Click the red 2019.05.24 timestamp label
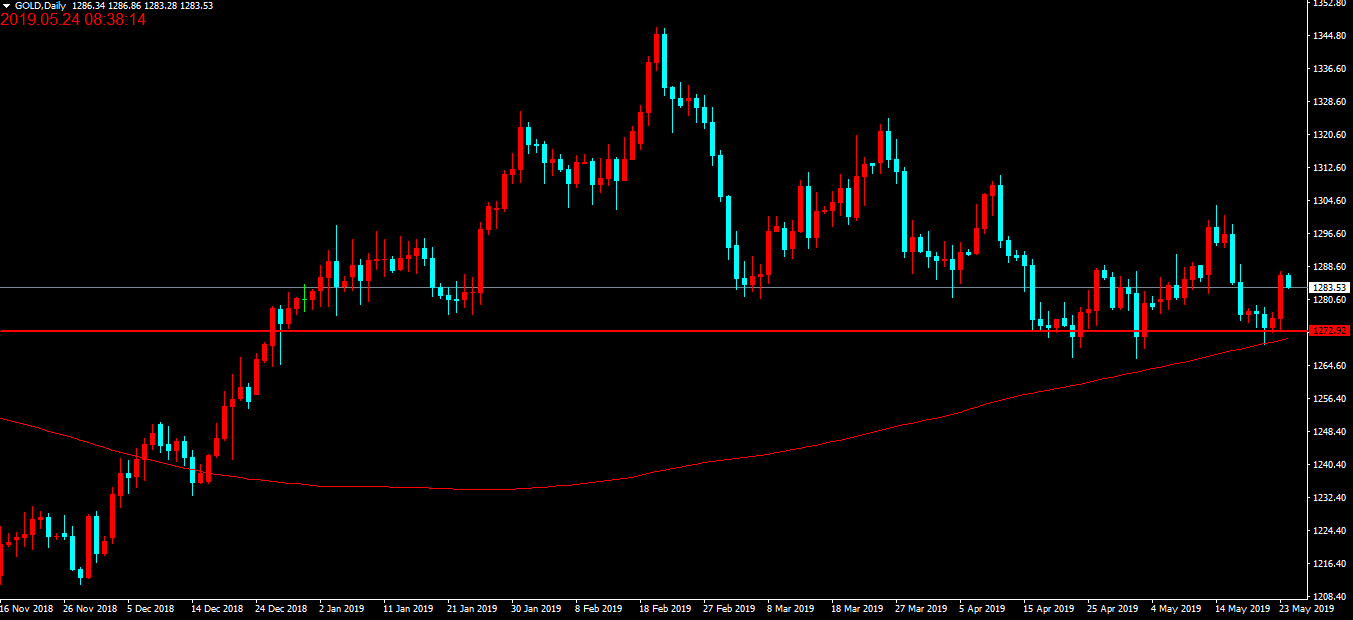 [73, 20]
